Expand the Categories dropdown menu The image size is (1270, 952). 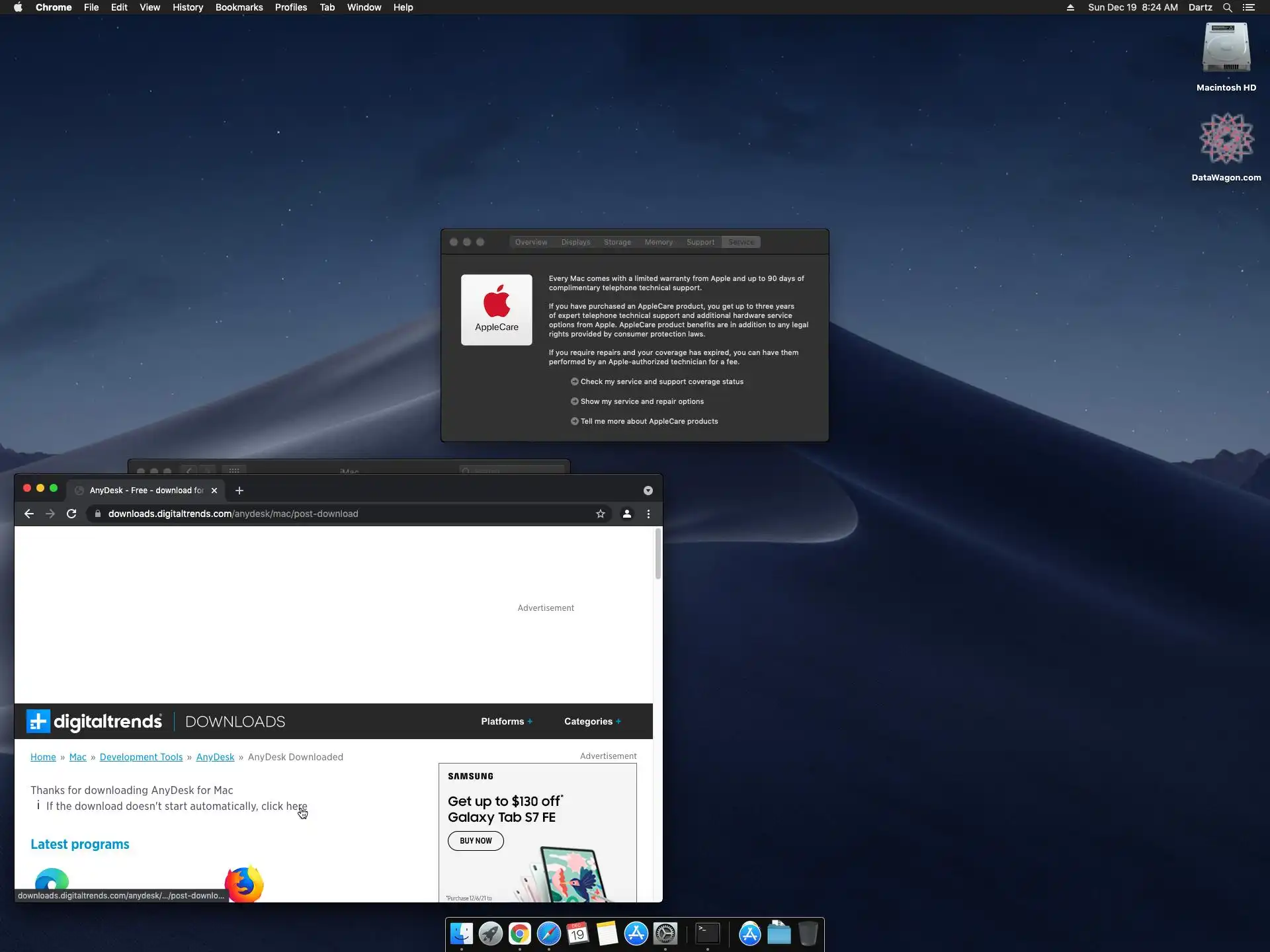click(592, 721)
